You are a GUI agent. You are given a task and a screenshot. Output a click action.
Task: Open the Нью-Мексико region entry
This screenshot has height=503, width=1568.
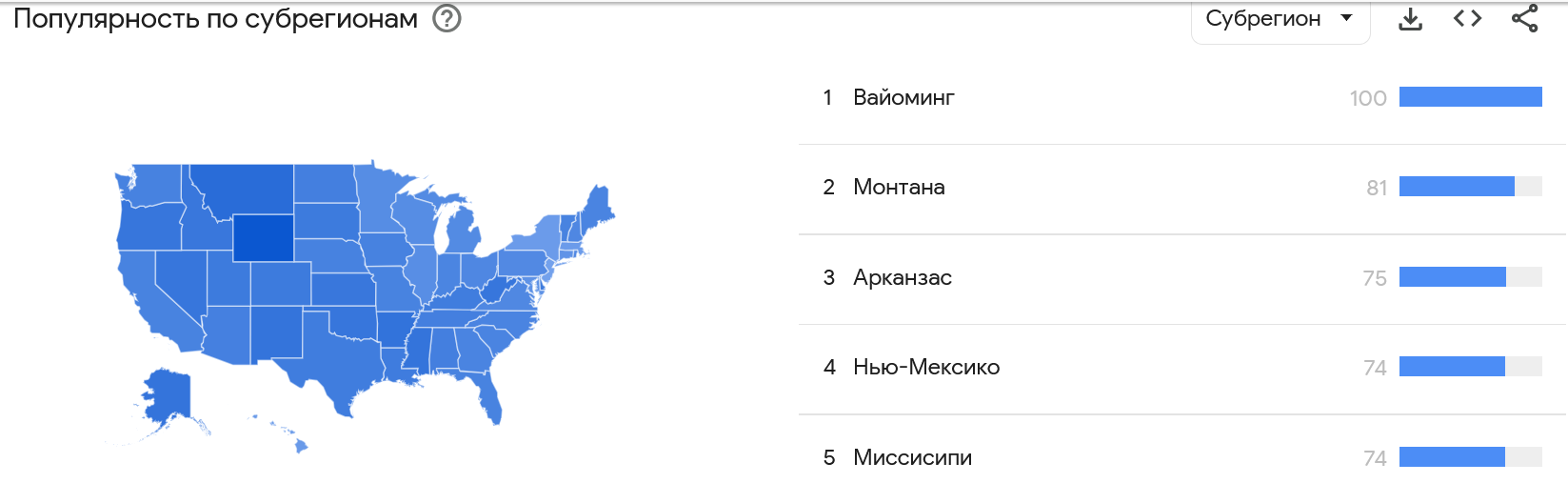(925, 368)
